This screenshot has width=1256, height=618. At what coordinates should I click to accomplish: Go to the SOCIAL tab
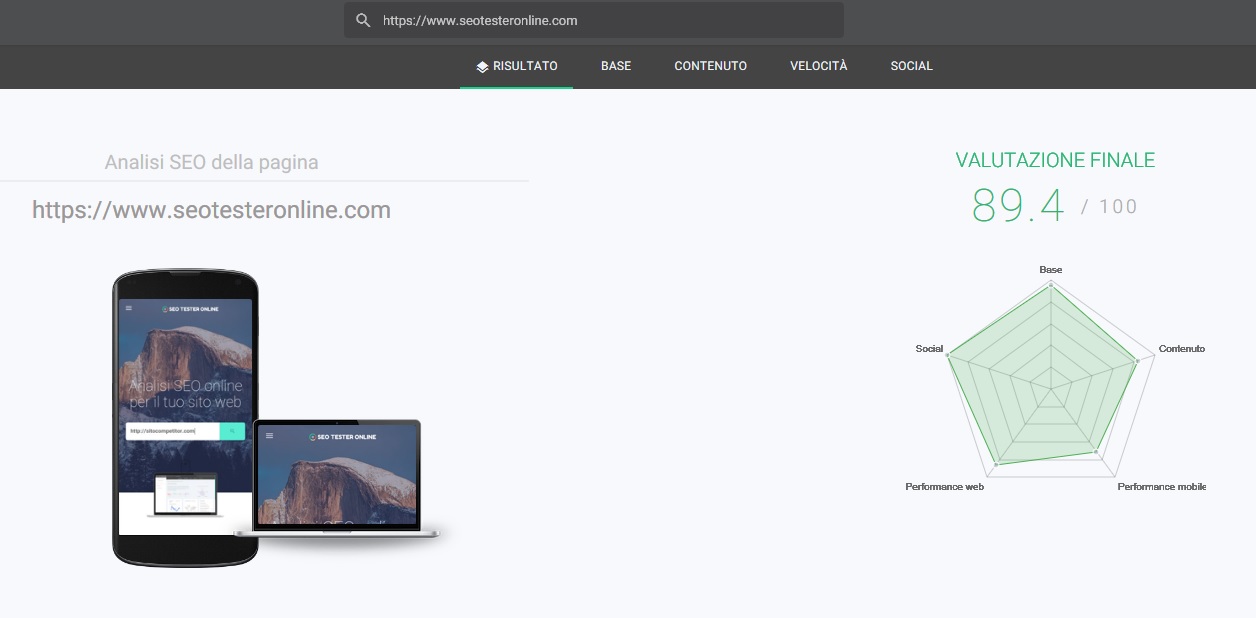tap(911, 66)
